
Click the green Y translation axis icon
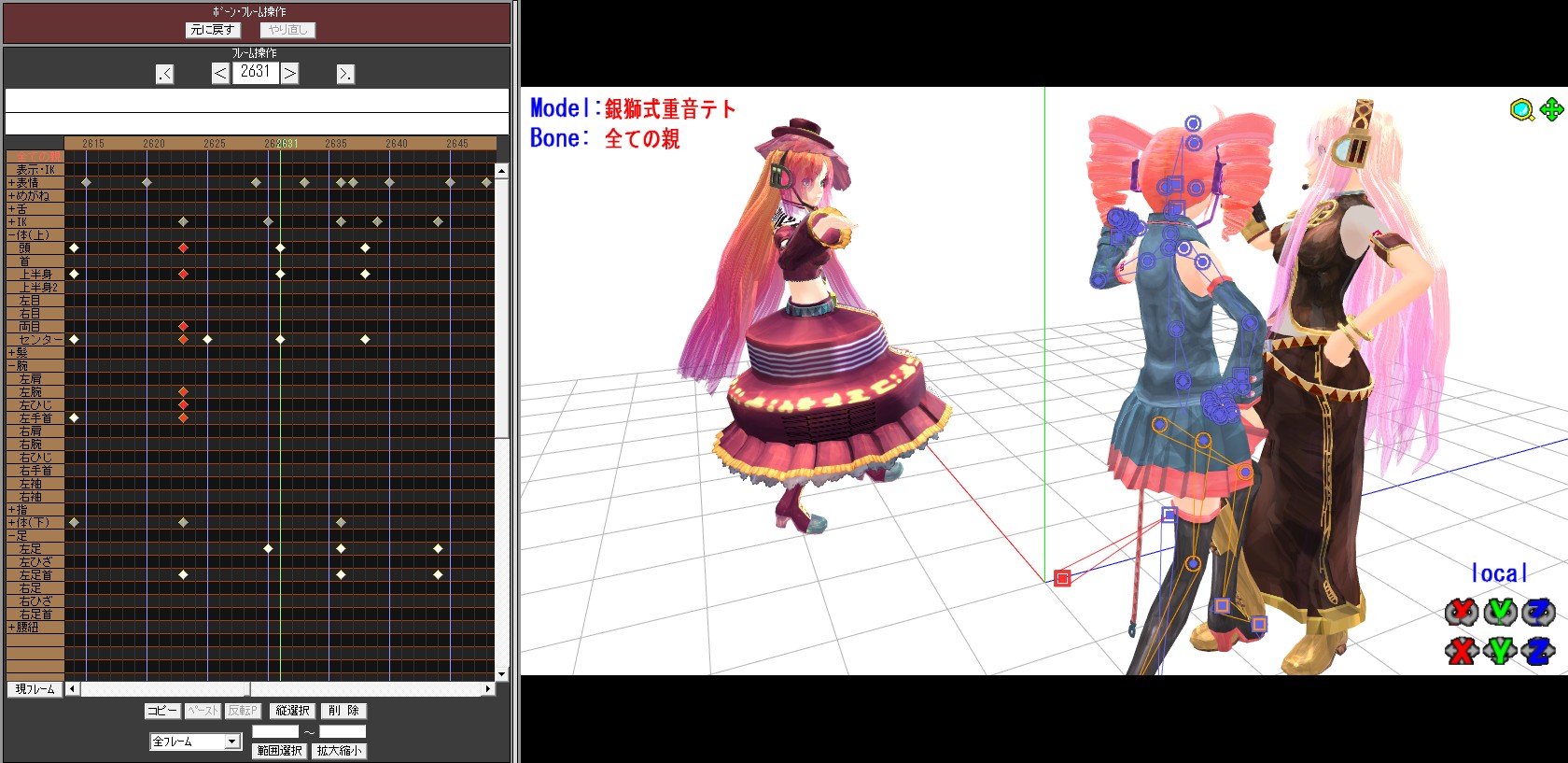click(1500, 650)
